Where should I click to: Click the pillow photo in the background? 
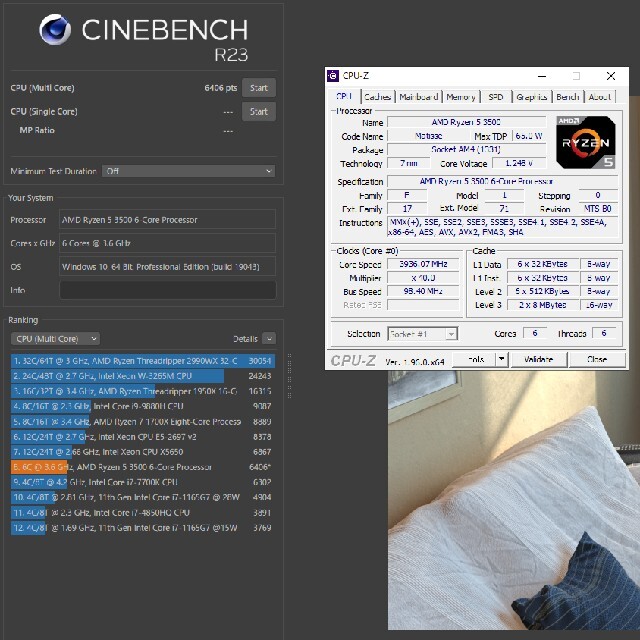(514, 500)
